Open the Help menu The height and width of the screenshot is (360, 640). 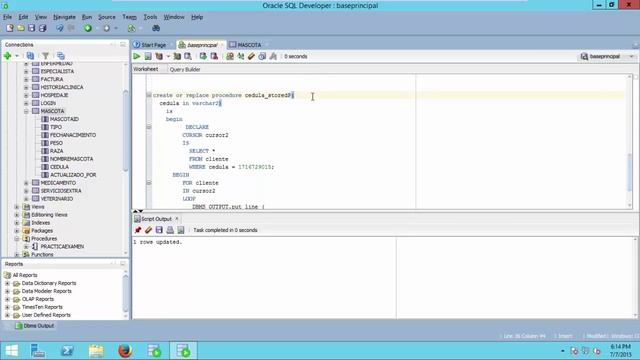tap(197, 17)
